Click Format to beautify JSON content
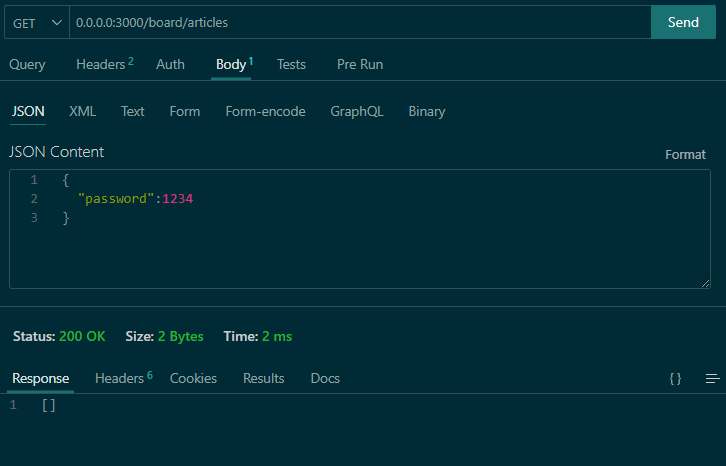This screenshot has width=726, height=466. (685, 155)
